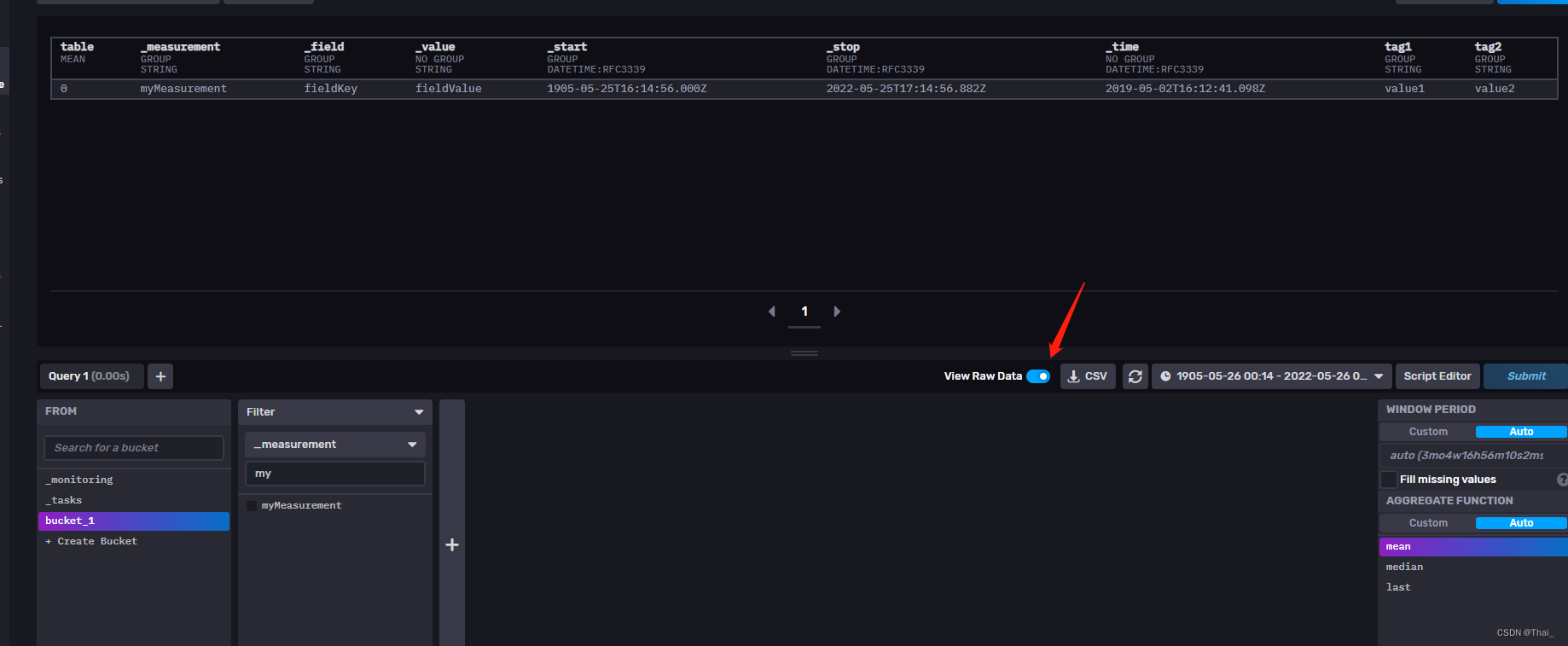Screen dimensions: 1568x646
Task: Select Auto for window period
Action: pos(1521,432)
